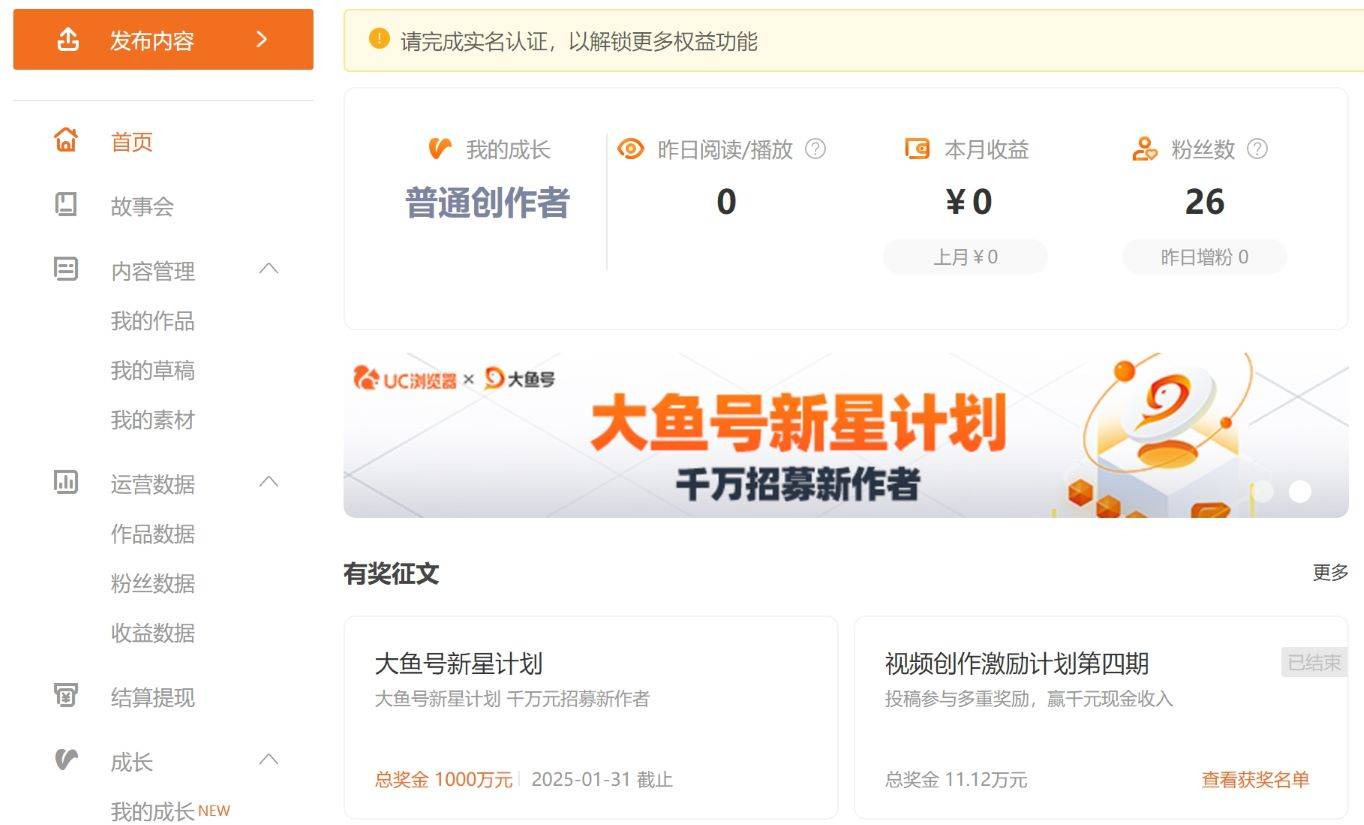Open 视频创作激励计划第四期 contest card title

[x=1017, y=664]
